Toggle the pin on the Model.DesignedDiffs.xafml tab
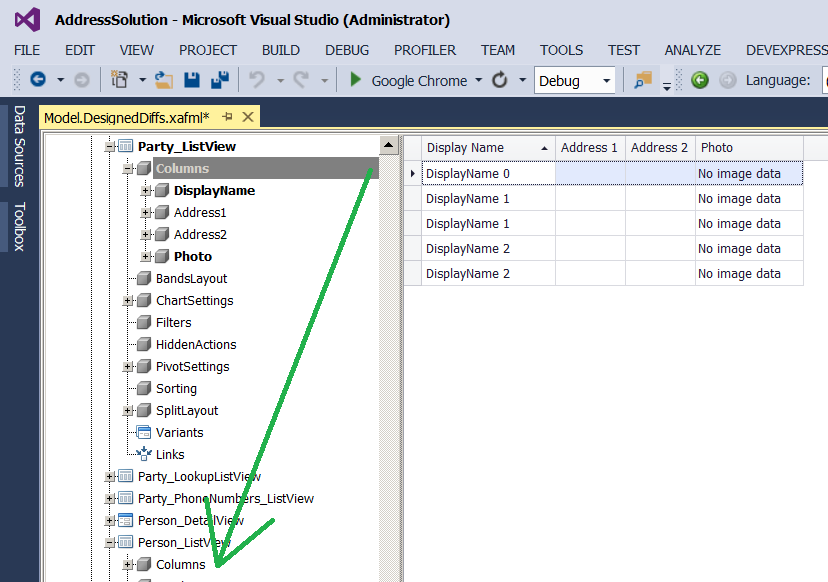 pyautogui.click(x=227, y=116)
